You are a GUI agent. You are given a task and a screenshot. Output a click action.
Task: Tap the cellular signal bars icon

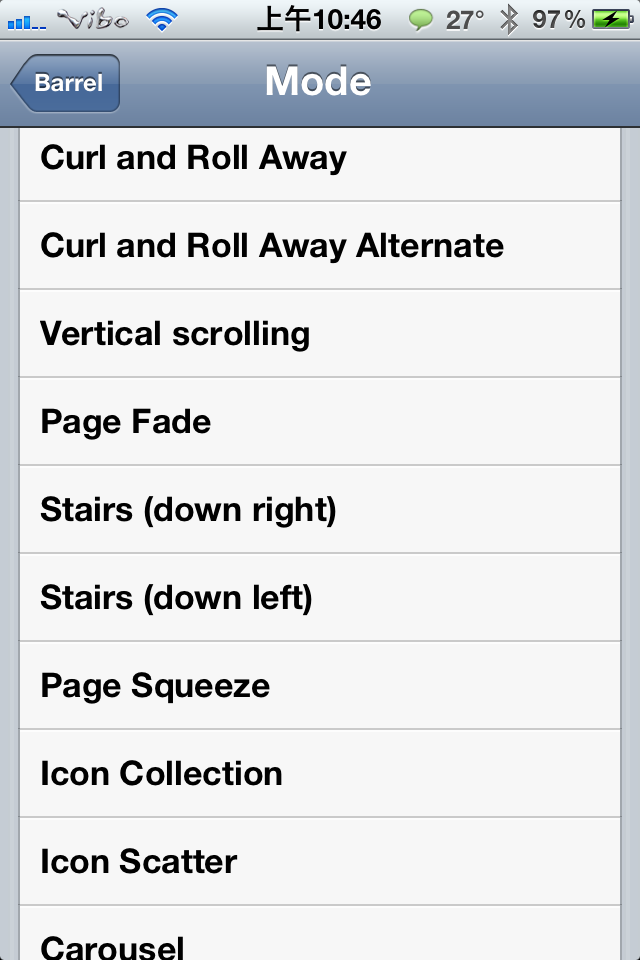(26, 23)
